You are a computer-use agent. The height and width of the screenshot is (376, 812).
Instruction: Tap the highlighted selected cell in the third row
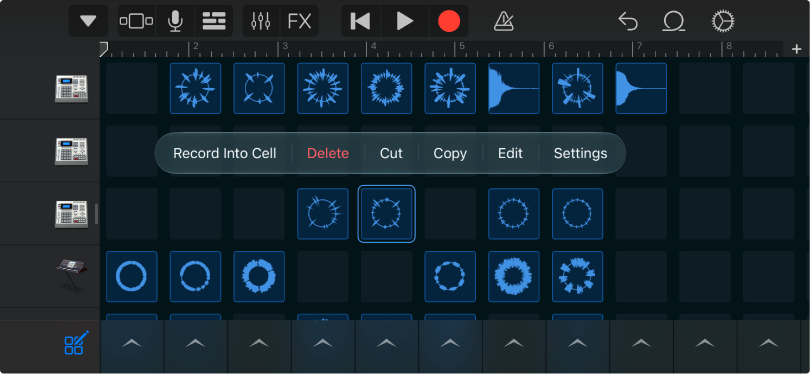[x=386, y=214]
